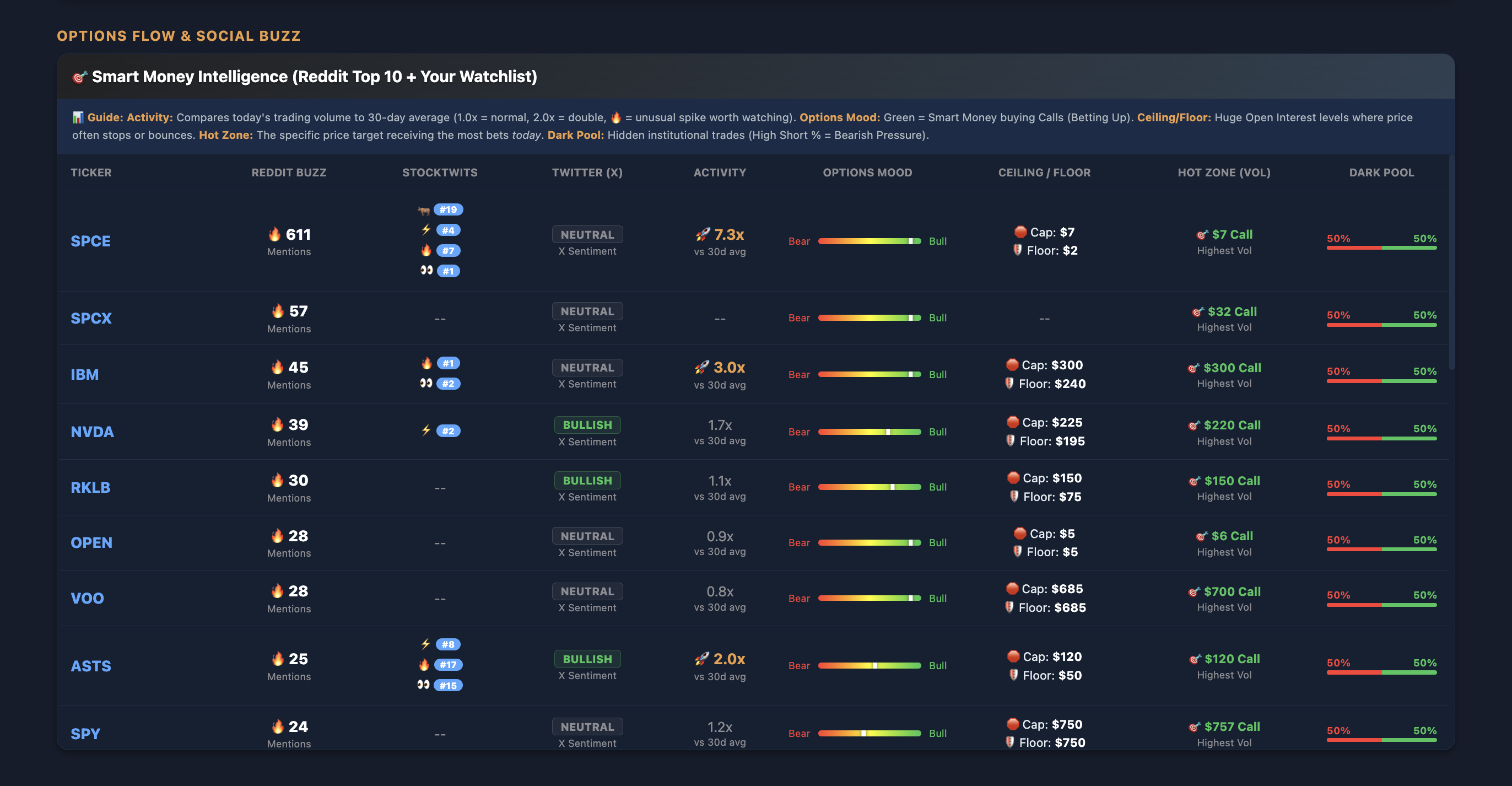Click the eyes icon beside ASTS's #15 badge
This screenshot has height=786, width=1512.
[x=423, y=685]
